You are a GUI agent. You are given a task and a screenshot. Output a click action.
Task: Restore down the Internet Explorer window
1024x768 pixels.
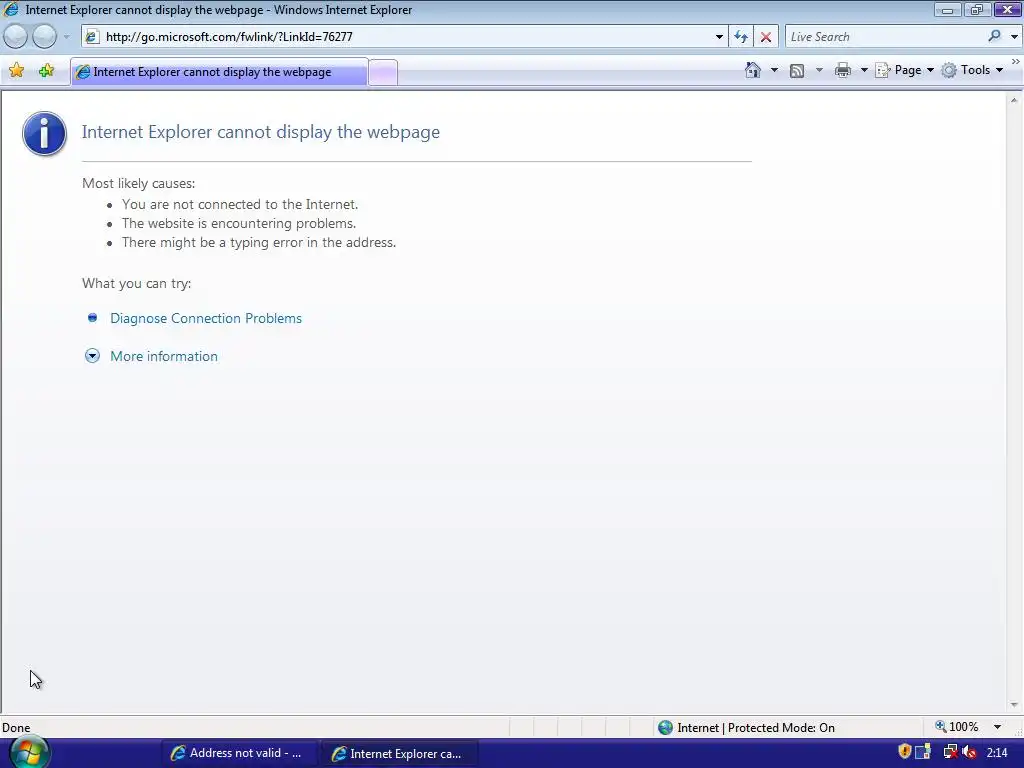[976, 10]
